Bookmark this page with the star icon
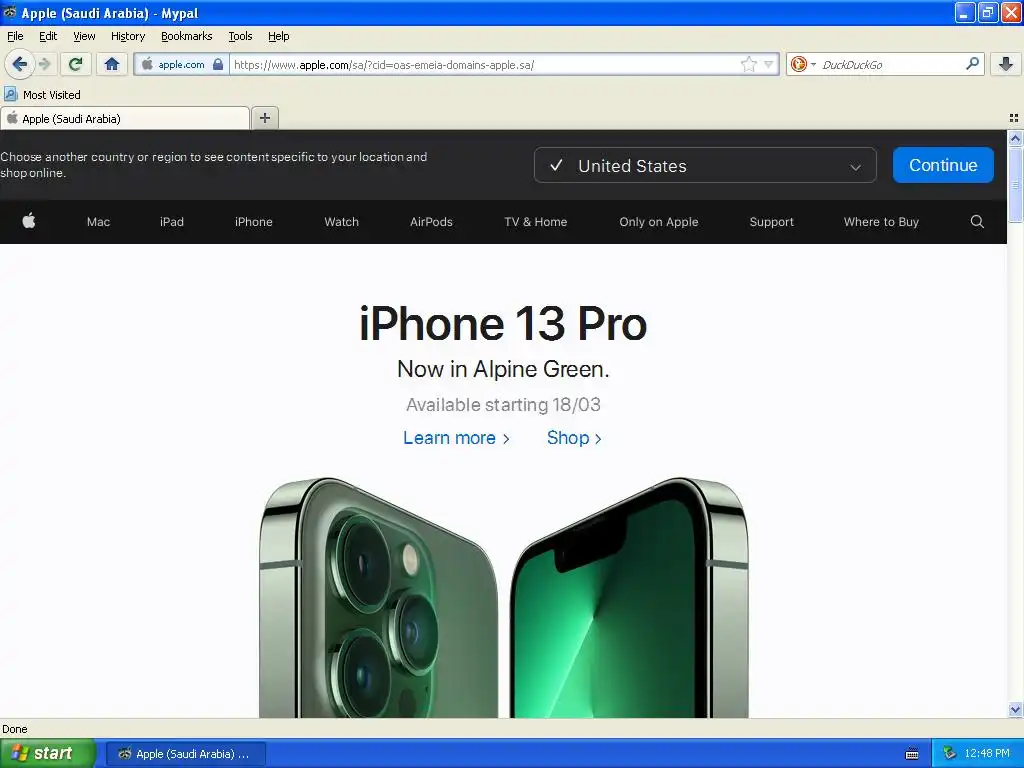This screenshot has height=768, width=1024. pos(748,64)
